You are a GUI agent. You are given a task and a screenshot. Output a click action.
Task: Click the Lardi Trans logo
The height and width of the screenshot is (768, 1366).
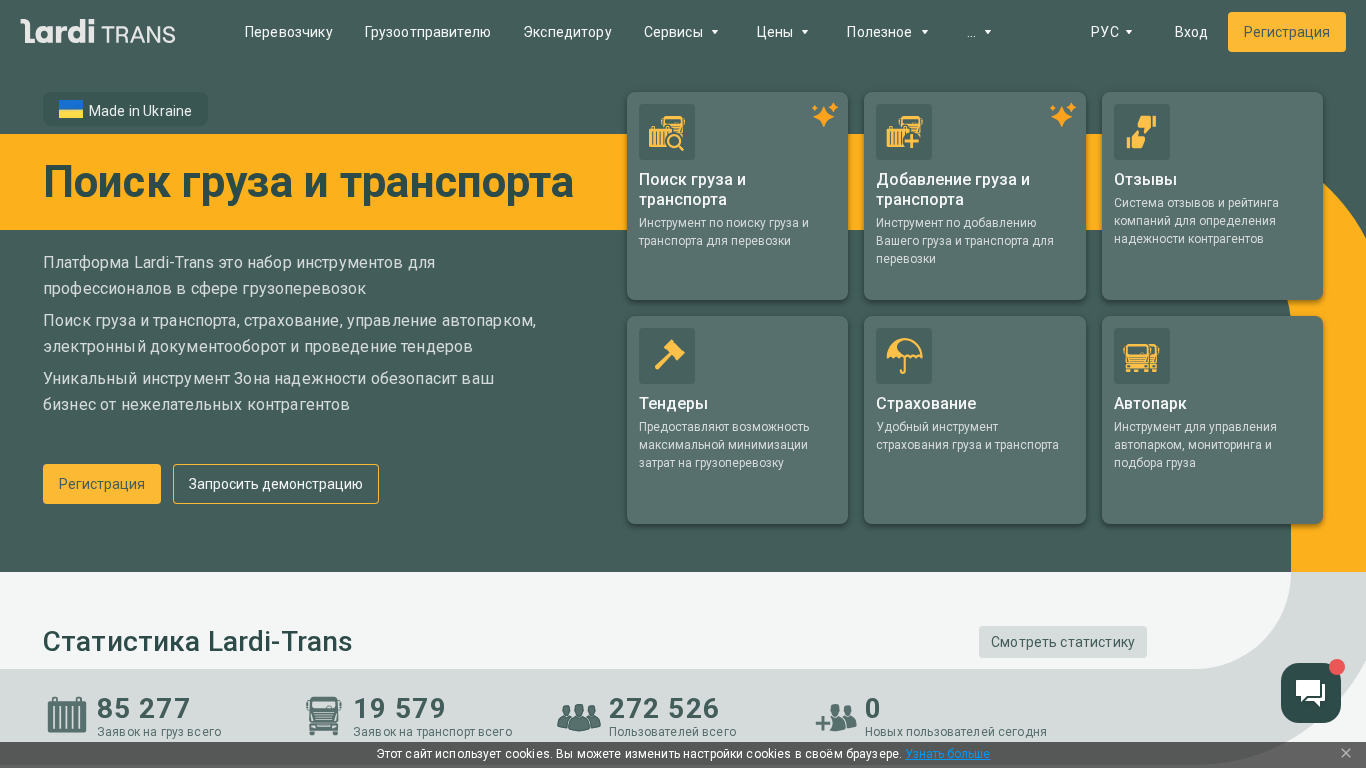(x=98, y=32)
